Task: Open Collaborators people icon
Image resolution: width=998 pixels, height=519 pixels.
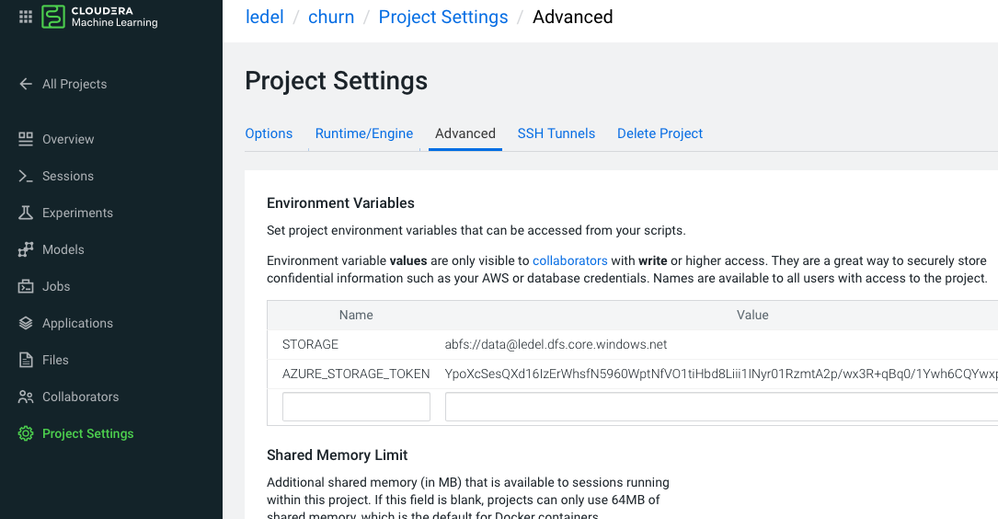Action: (26, 397)
